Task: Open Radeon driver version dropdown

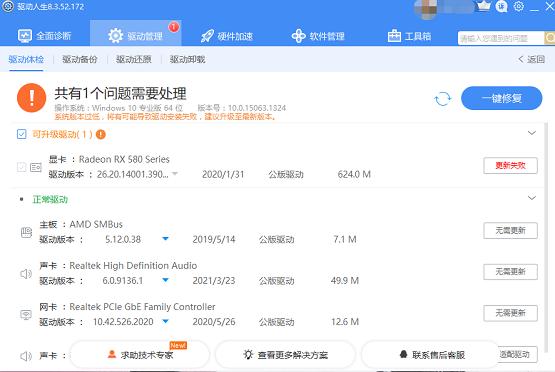Action: click(x=174, y=174)
